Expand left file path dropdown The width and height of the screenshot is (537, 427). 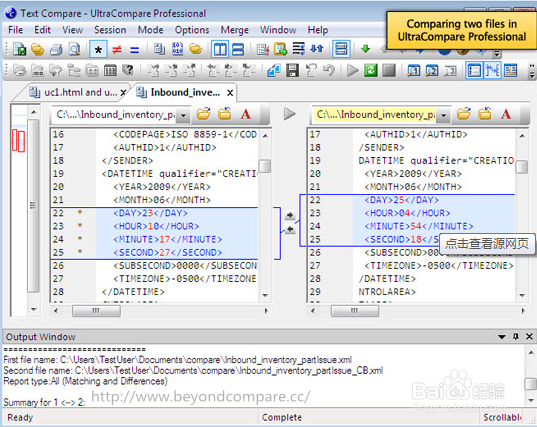click(184, 115)
